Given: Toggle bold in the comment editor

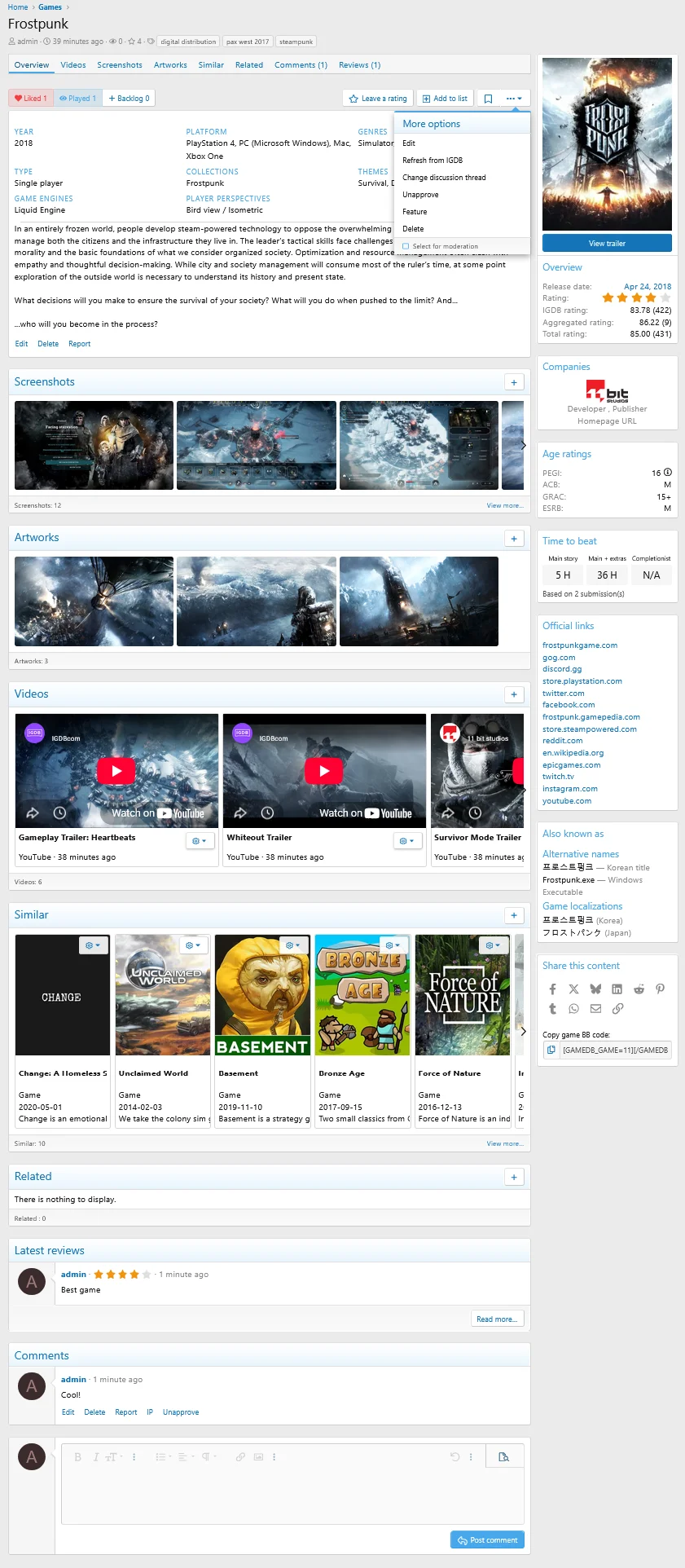Looking at the screenshot, I should click(77, 1456).
